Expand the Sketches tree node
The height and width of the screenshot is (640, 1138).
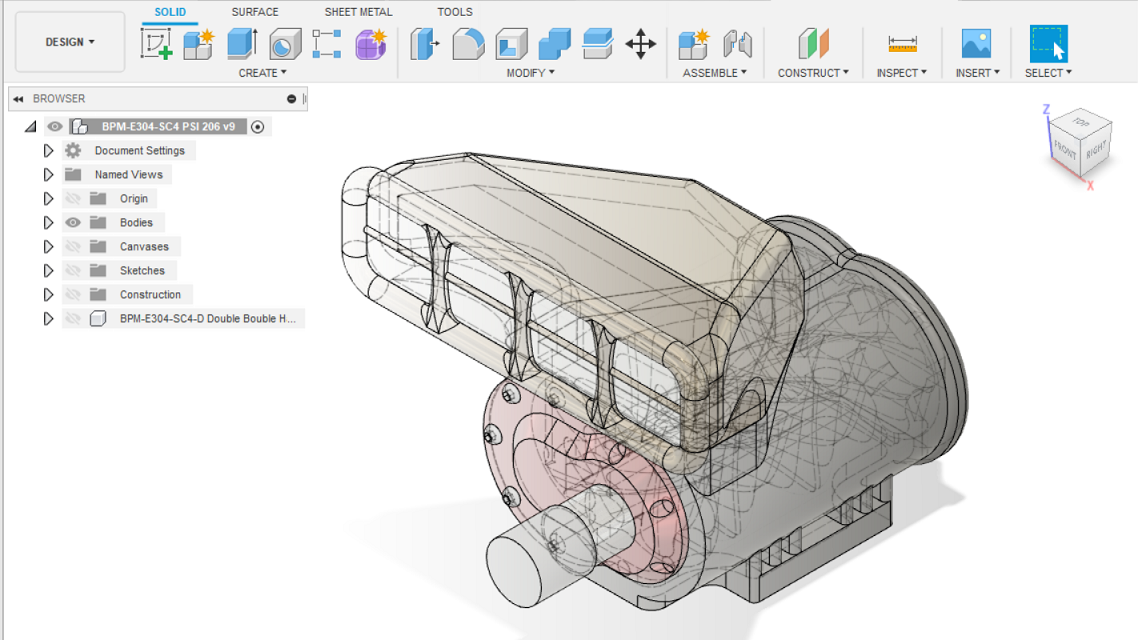[48, 270]
